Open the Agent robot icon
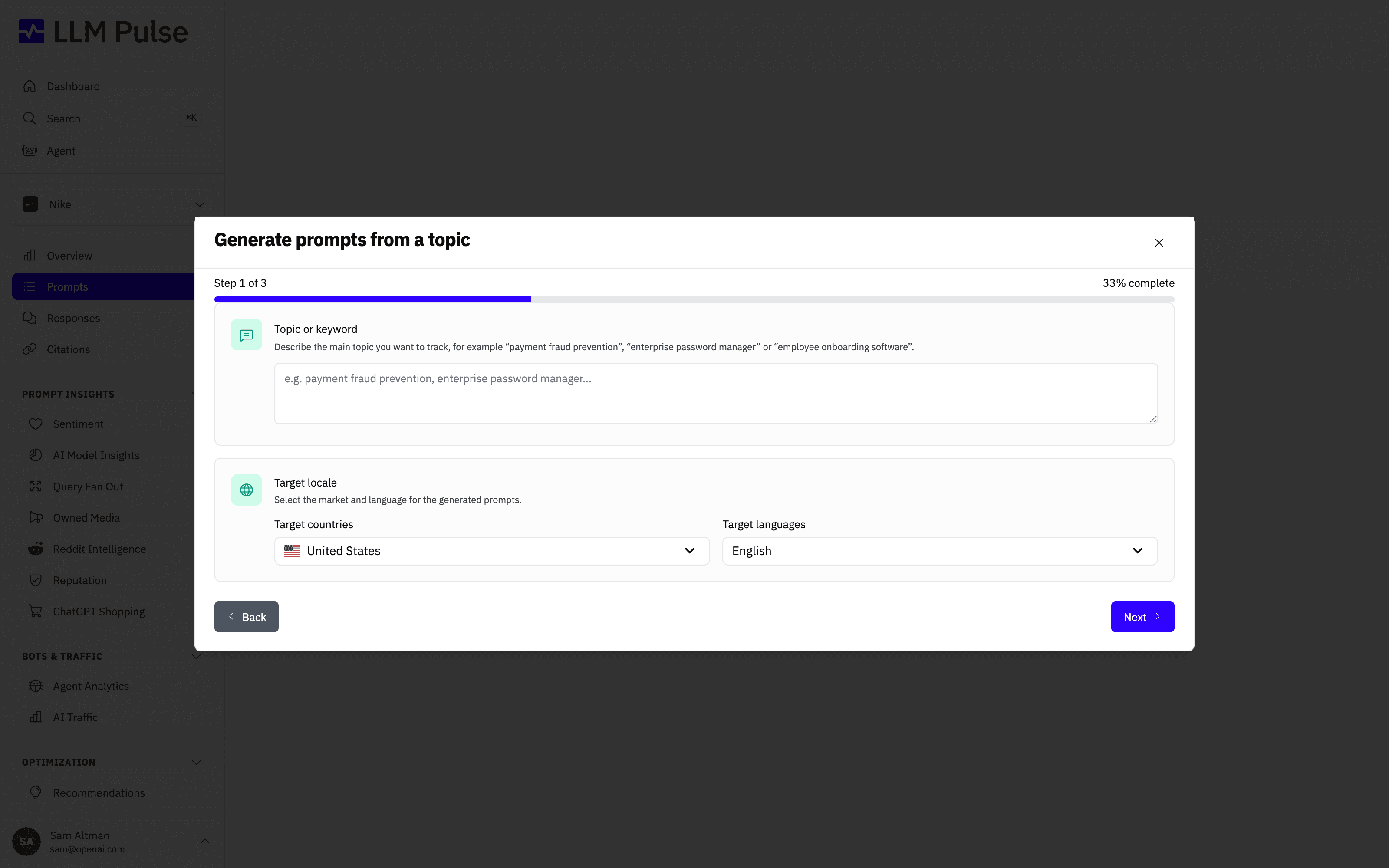The height and width of the screenshot is (868, 1389). (x=30, y=151)
